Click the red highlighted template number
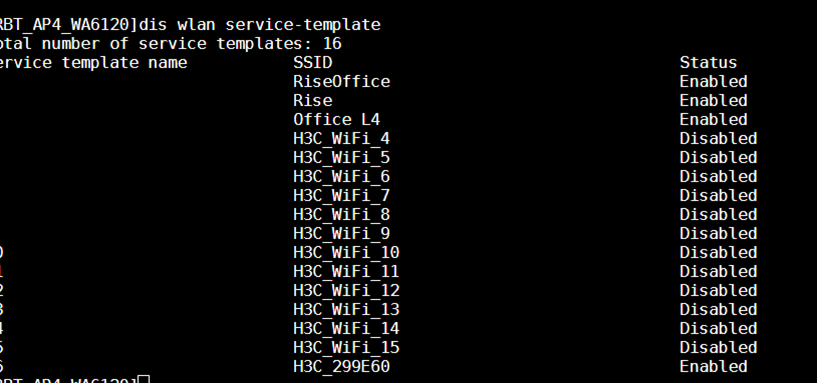 point(2,271)
